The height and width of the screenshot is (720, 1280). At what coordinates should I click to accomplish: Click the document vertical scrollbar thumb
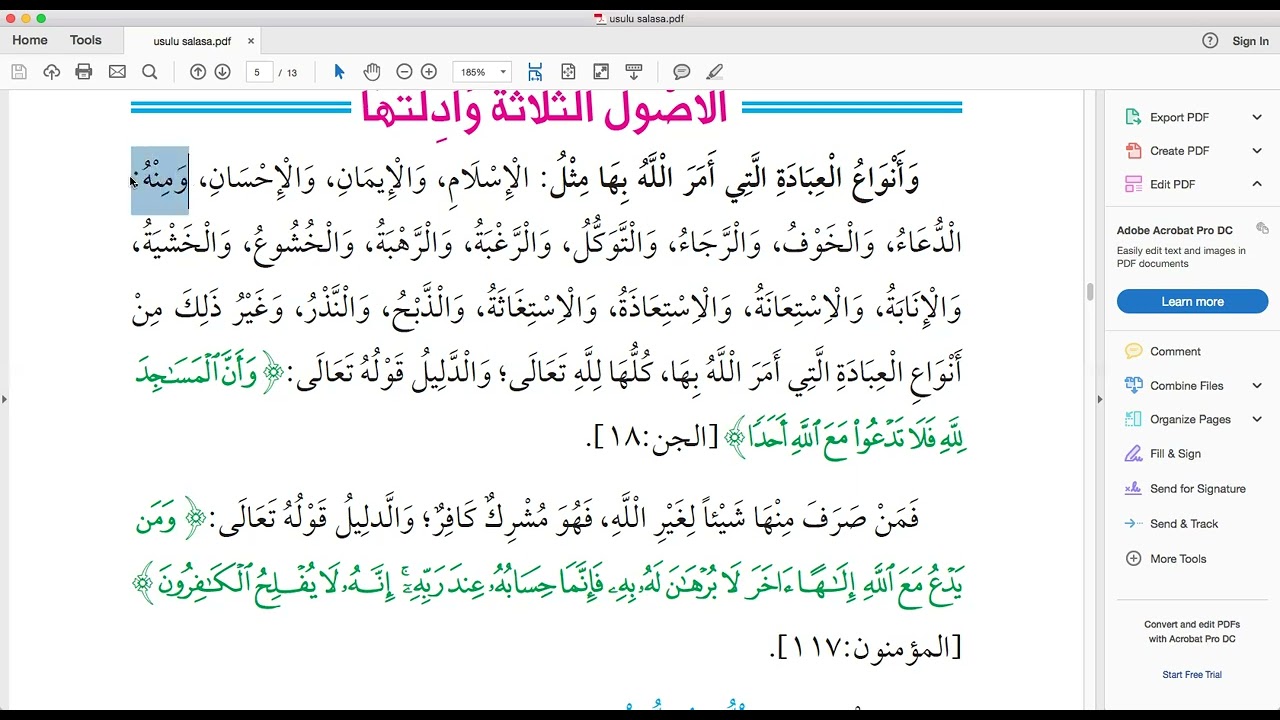pos(1090,292)
